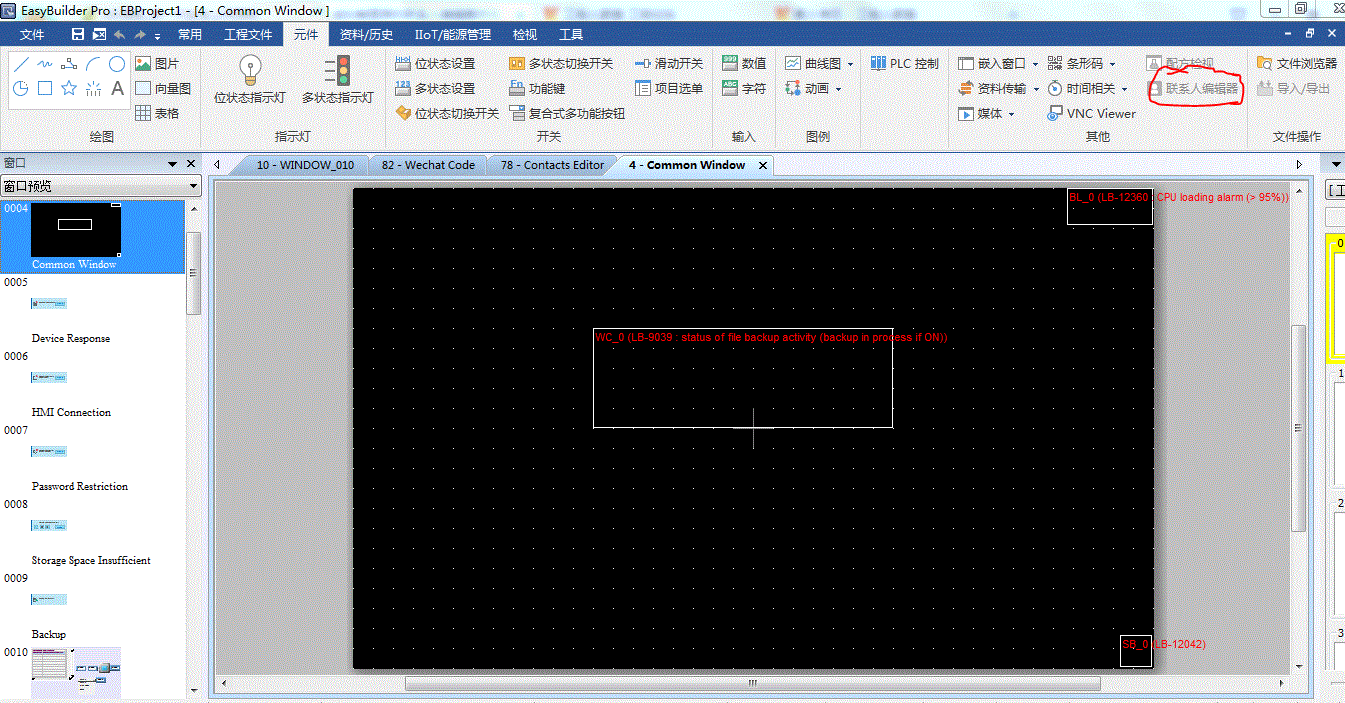Click the 文件浏览器 button

(1296, 63)
